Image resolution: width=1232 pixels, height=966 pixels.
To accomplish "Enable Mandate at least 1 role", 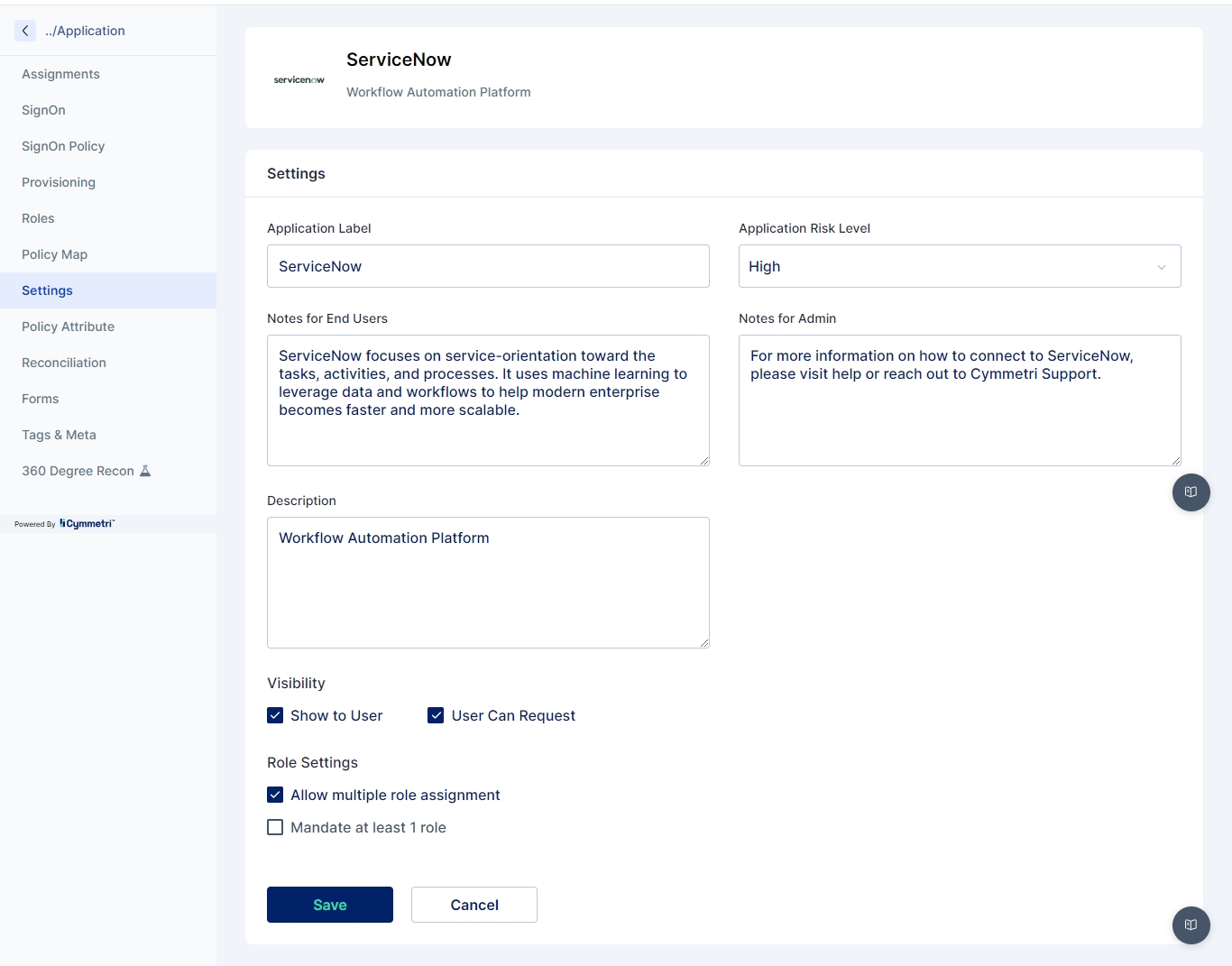I will click(275, 827).
